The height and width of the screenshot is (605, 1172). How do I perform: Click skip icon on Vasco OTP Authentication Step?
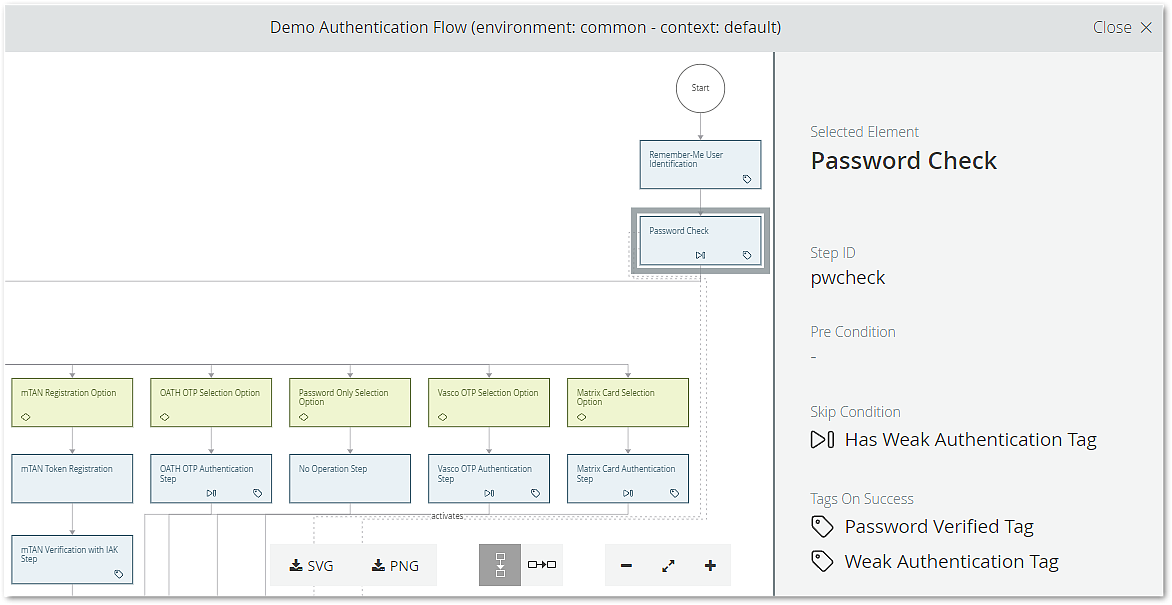click(489, 493)
